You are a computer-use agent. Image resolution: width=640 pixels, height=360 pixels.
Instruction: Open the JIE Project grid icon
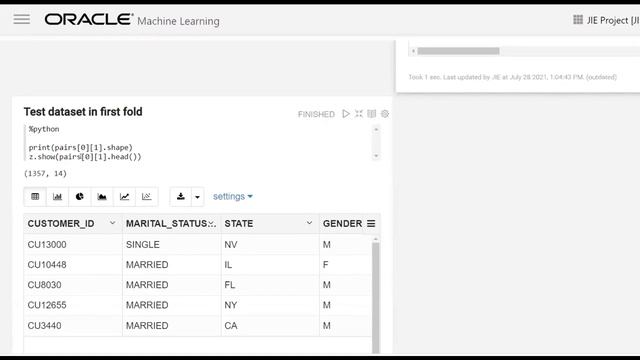click(578, 20)
